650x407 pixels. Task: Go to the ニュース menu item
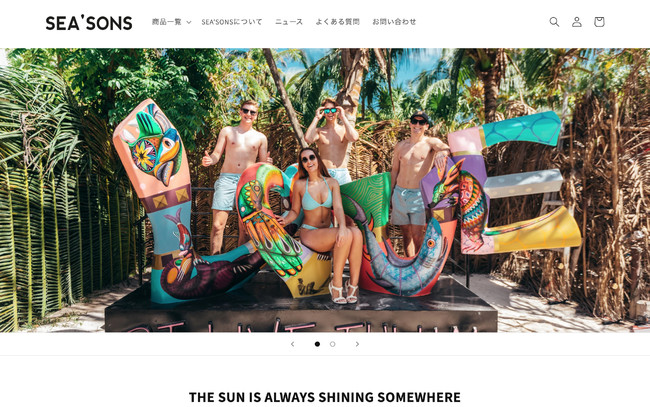click(x=289, y=22)
